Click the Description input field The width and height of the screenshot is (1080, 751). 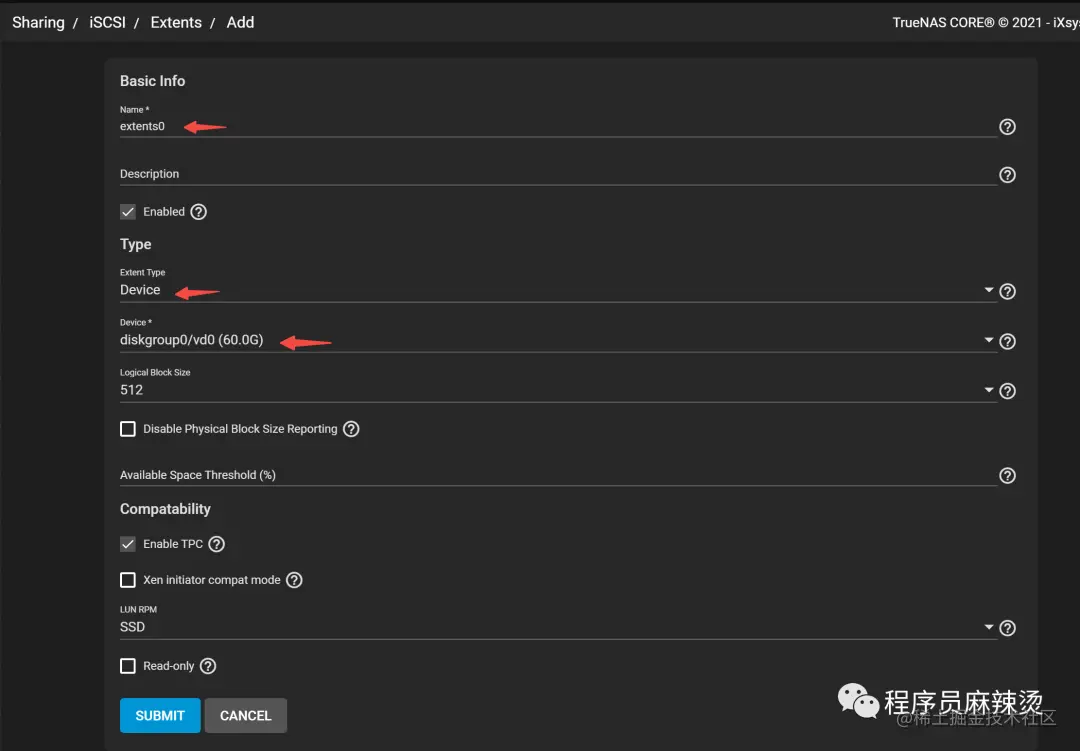(558, 174)
